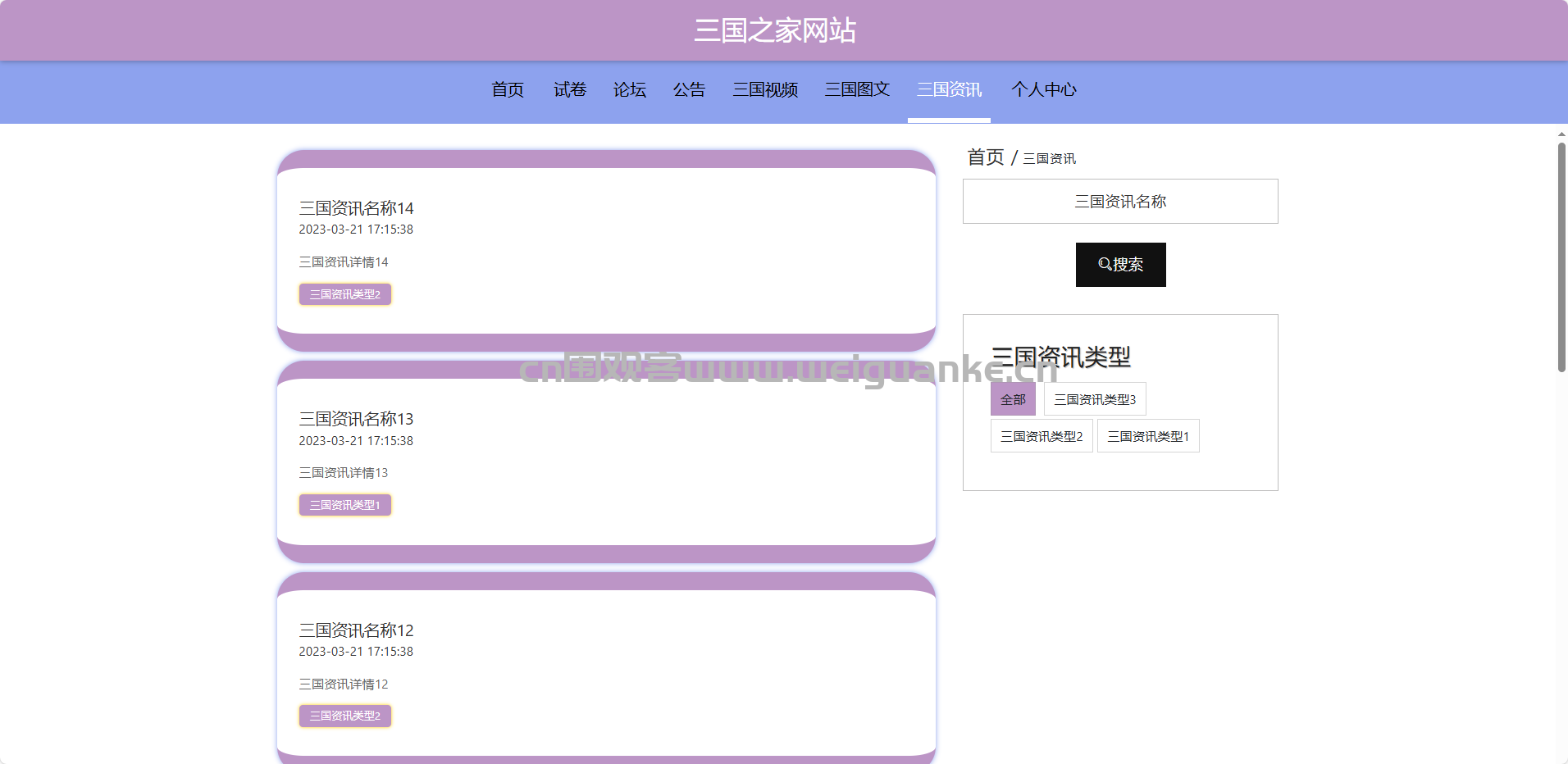The image size is (1568, 764).
Task: Click the magnifier icon in search button
Action: pyautogui.click(x=1105, y=265)
